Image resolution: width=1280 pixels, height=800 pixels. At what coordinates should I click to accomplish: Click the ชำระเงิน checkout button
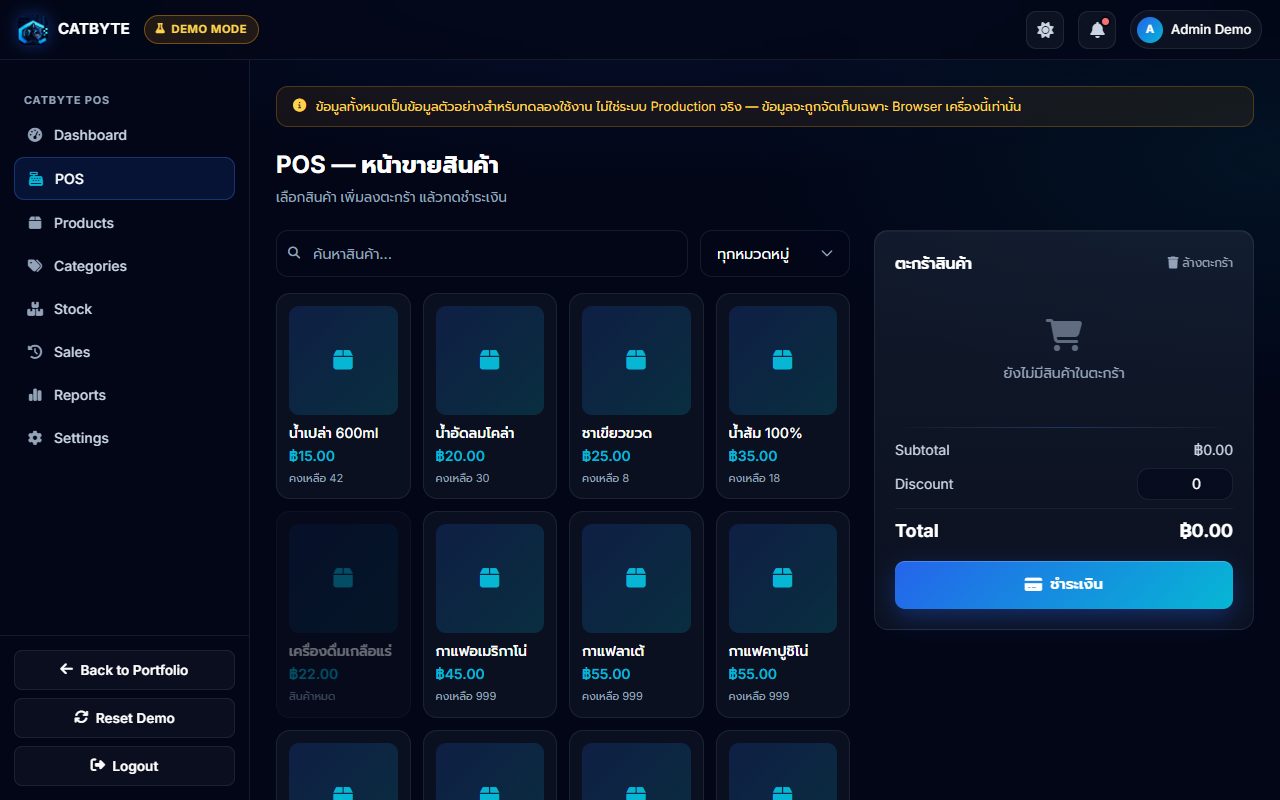pos(1064,585)
